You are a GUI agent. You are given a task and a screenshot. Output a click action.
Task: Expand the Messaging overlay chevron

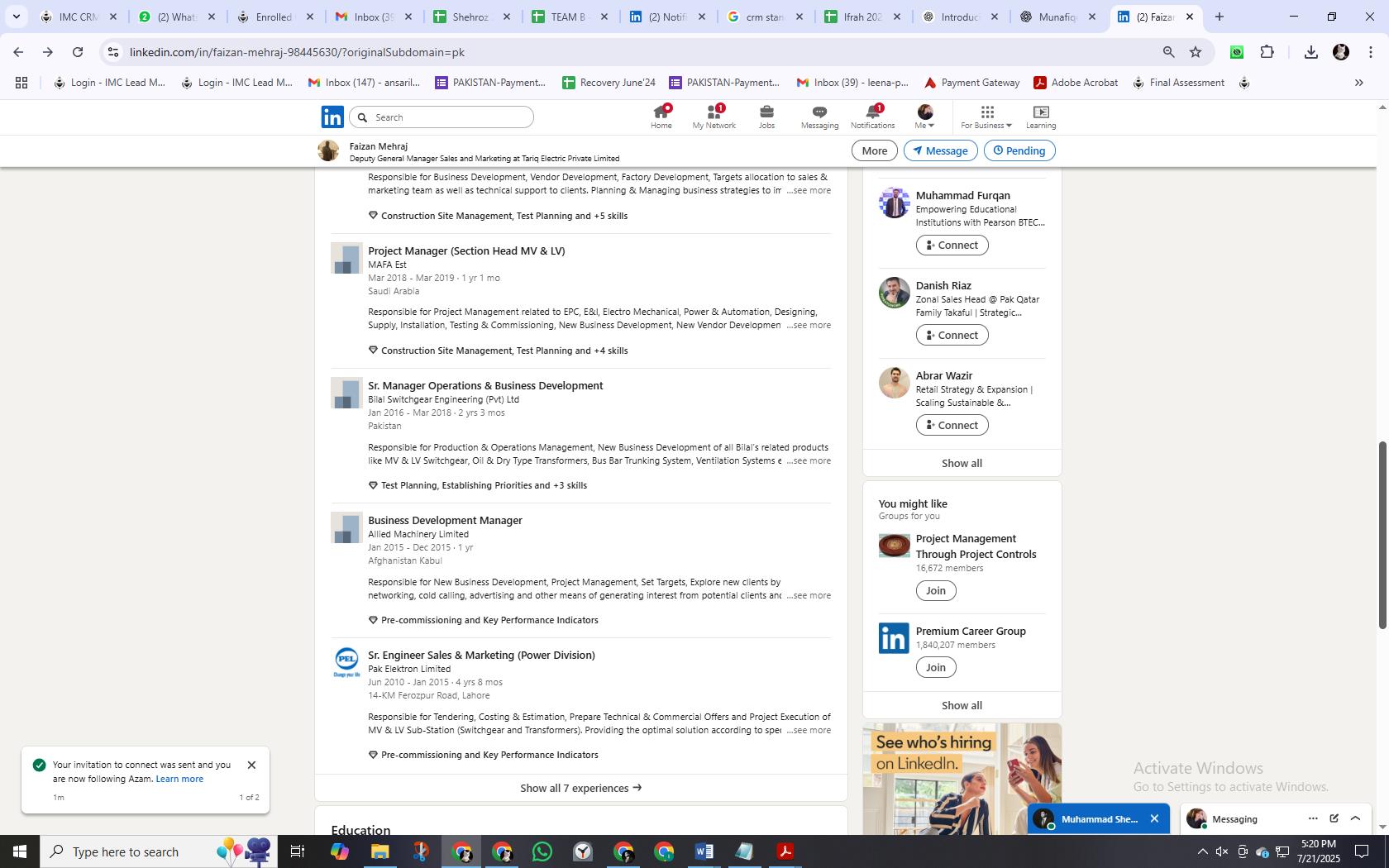tap(1355, 818)
